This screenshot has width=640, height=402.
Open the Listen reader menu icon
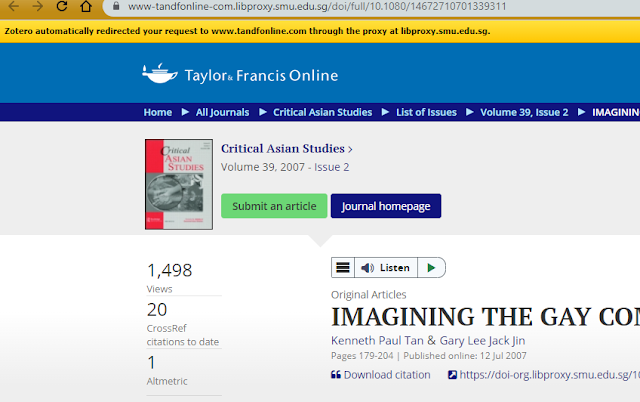point(342,268)
